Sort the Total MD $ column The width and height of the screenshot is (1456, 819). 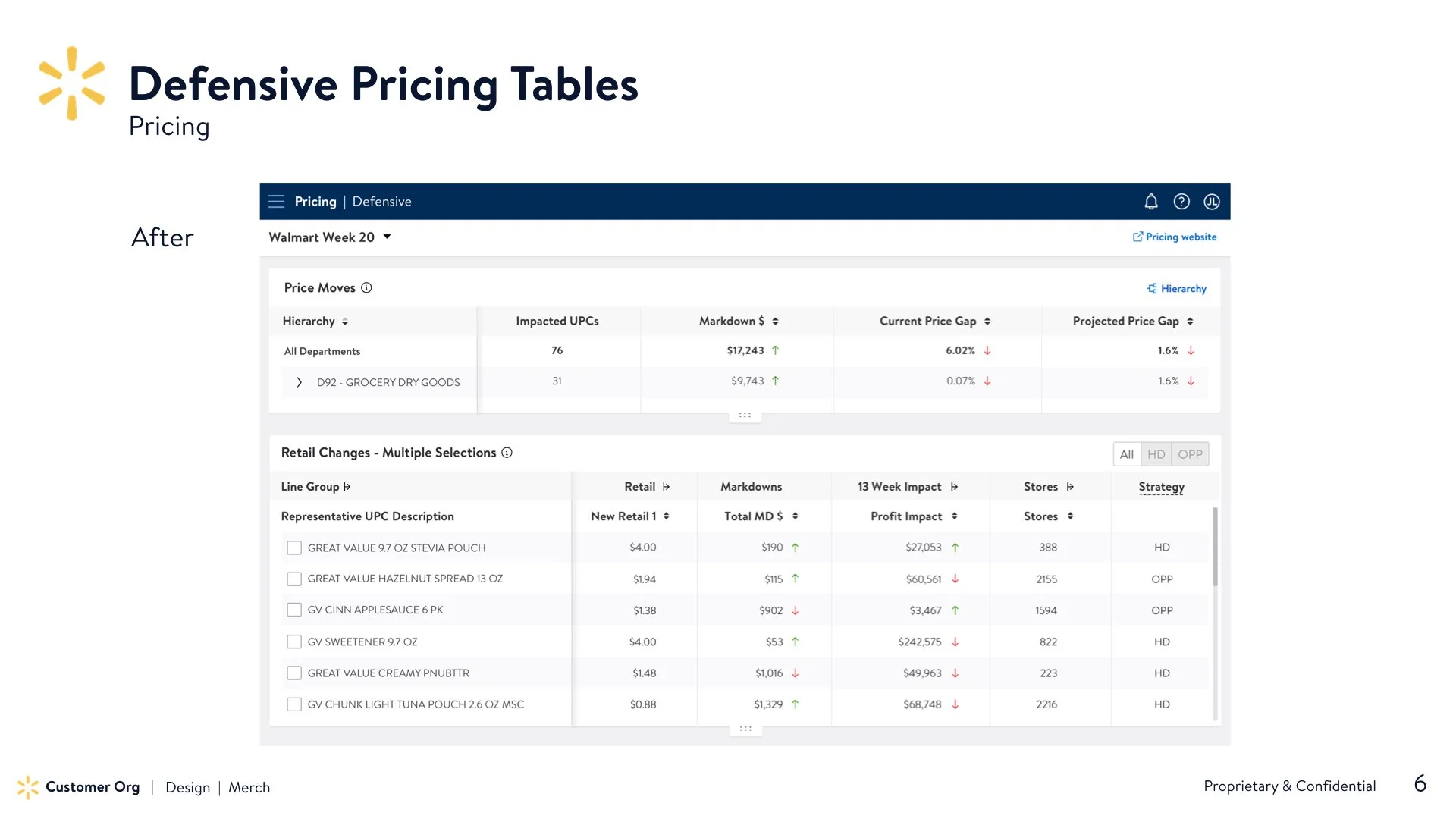coord(795,516)
